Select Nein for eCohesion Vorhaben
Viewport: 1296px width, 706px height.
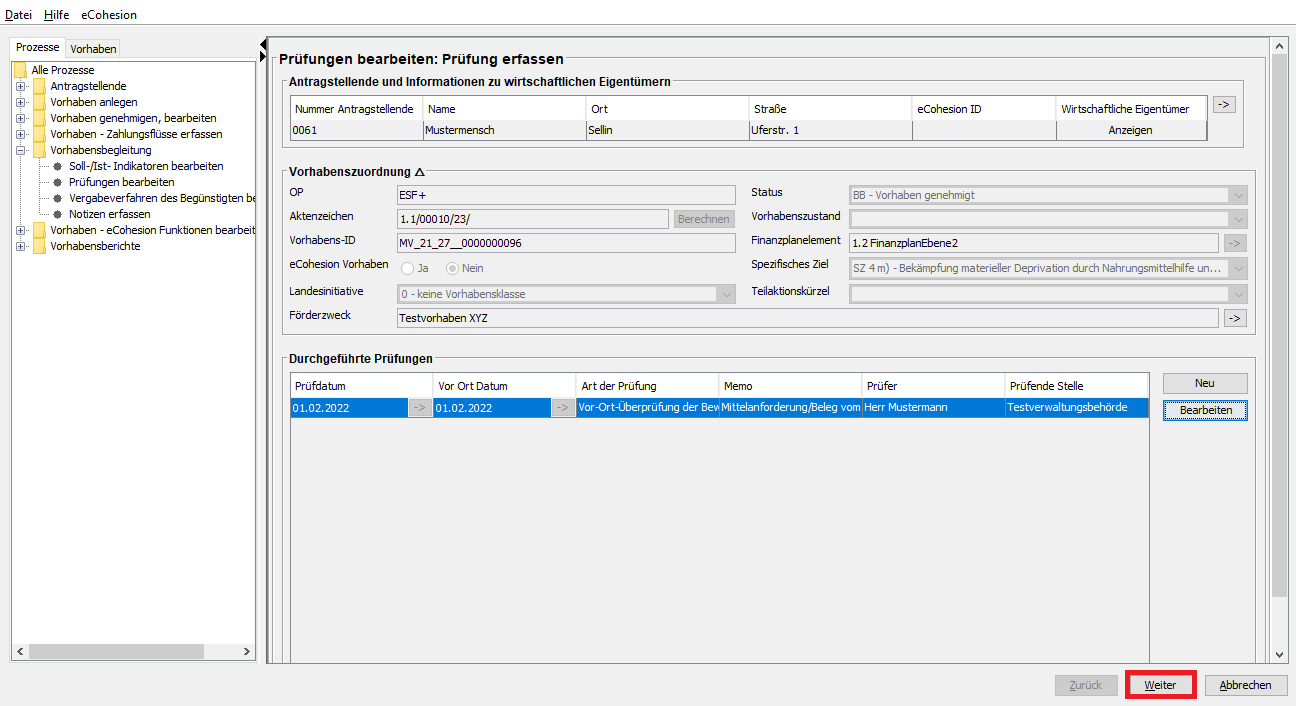pos(452,268)
